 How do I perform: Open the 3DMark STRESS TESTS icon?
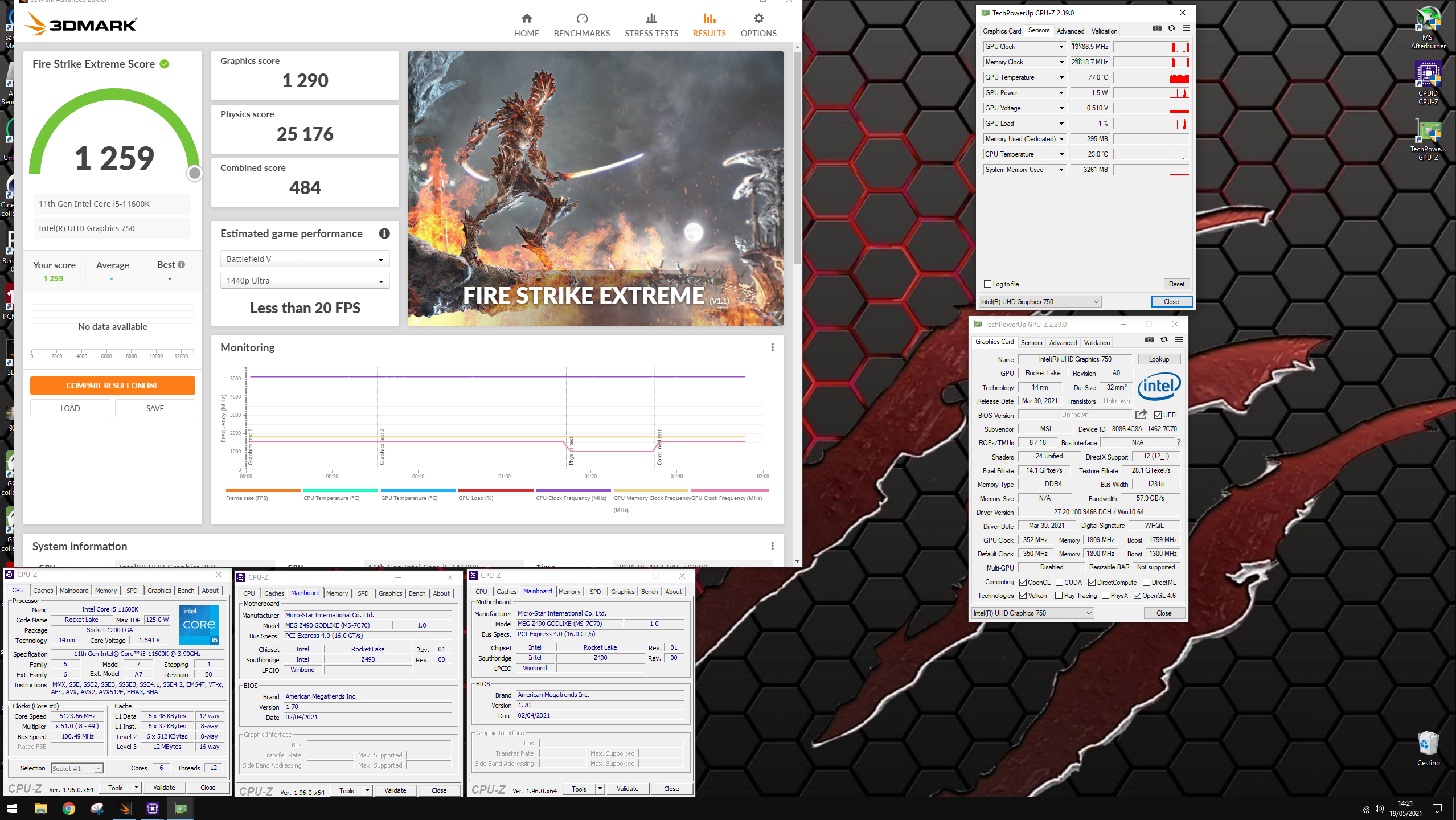[651, 19]
